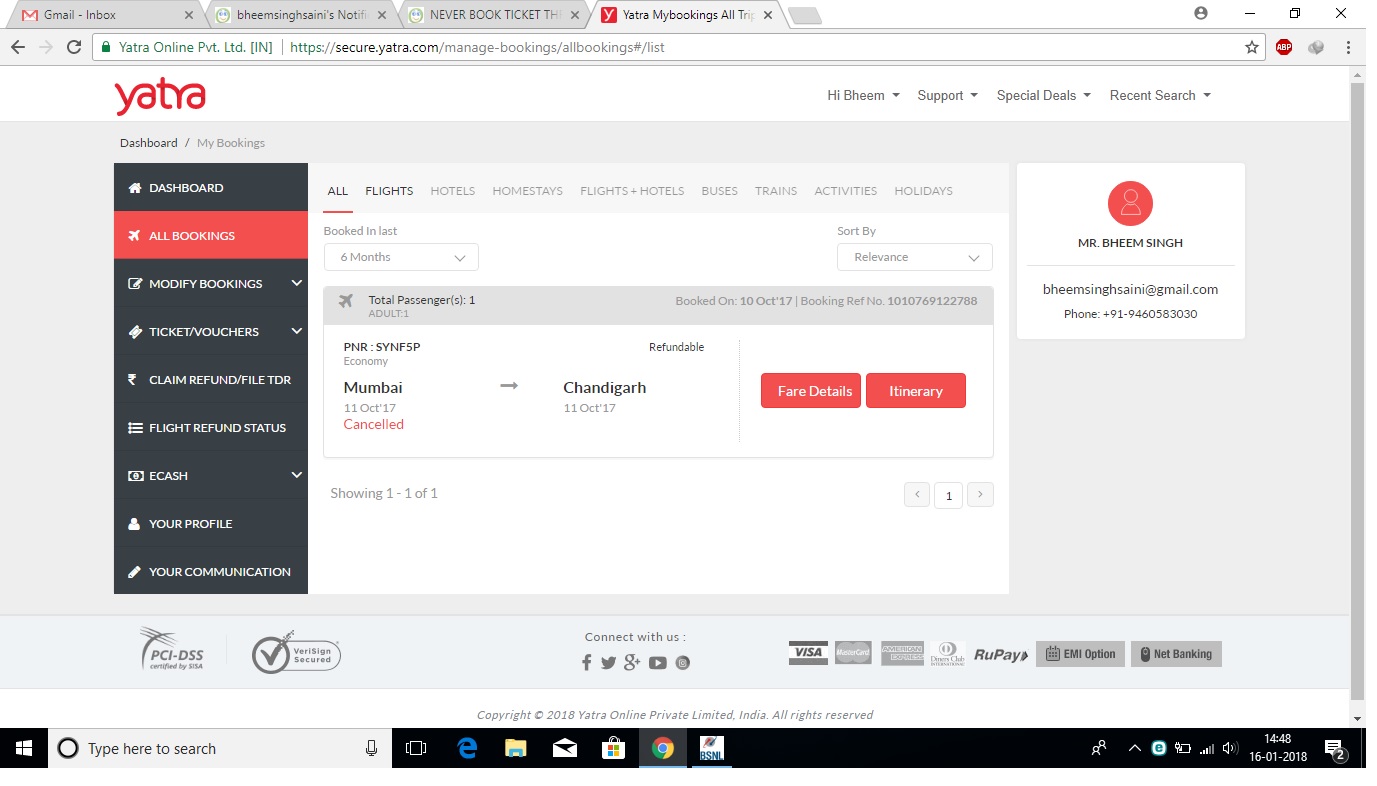Expand the Ticket/Vouchers submenu
The height and width of the screenshot is (786, 1377).
click(x=296, y=331)
